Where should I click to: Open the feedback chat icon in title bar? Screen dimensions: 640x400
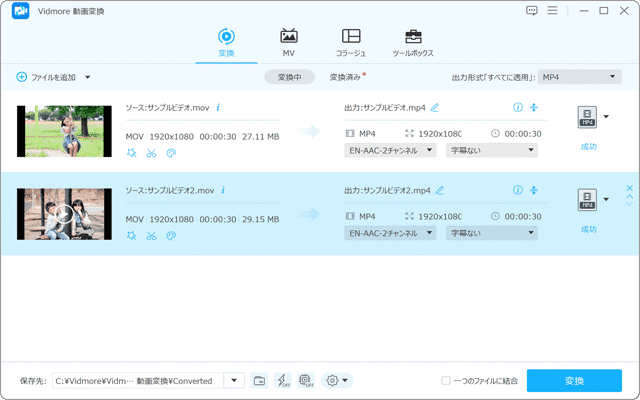(x=531, y=11)
